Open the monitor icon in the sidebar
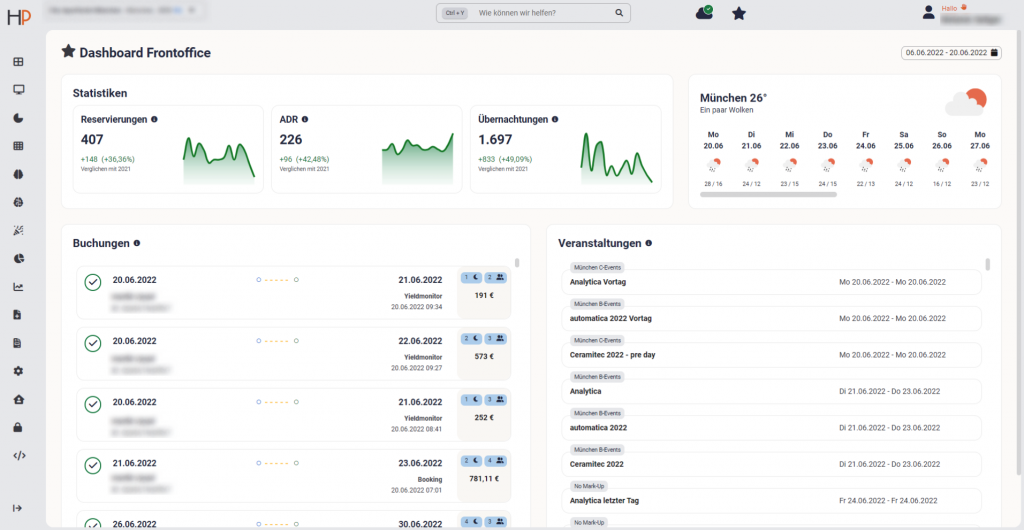 18,89
